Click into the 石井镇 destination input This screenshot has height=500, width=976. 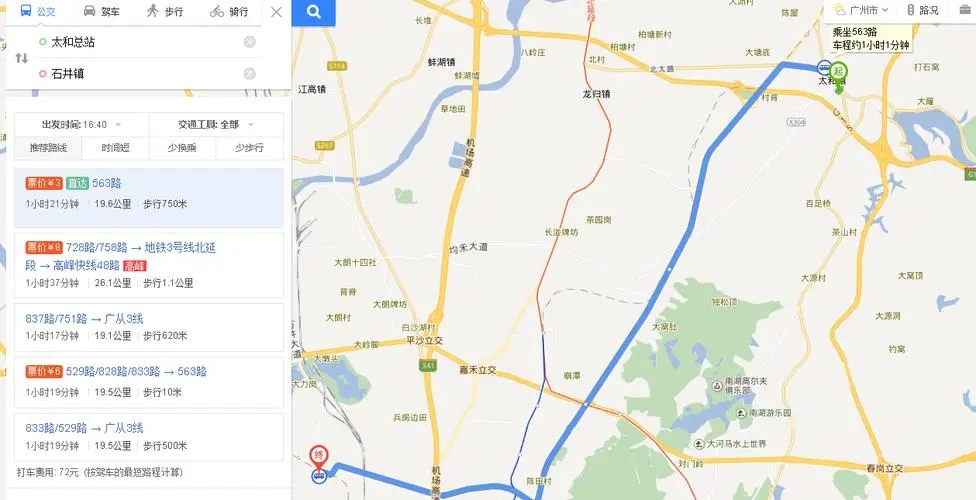click(143, 73)
